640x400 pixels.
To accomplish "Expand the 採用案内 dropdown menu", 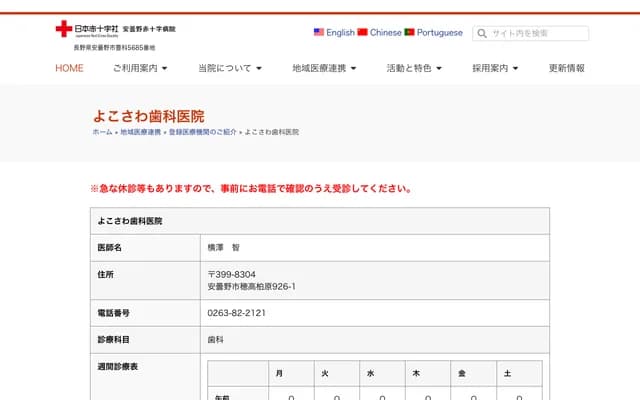I will click(x=502, y=68).
